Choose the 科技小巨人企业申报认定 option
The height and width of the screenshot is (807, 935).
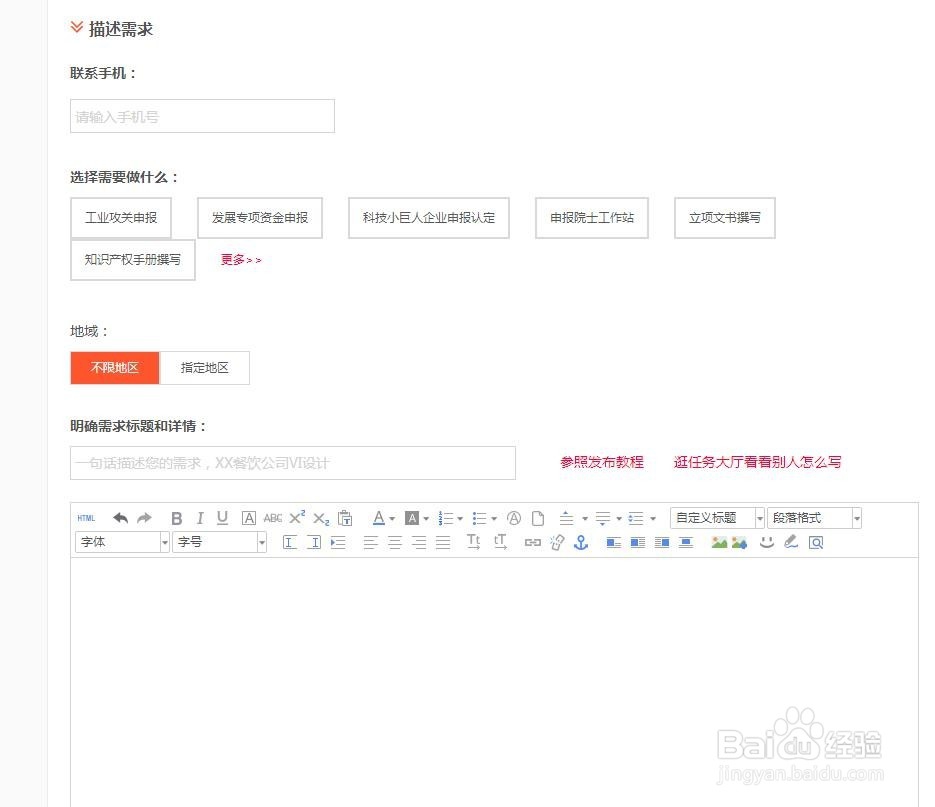(x=429, y=218)
